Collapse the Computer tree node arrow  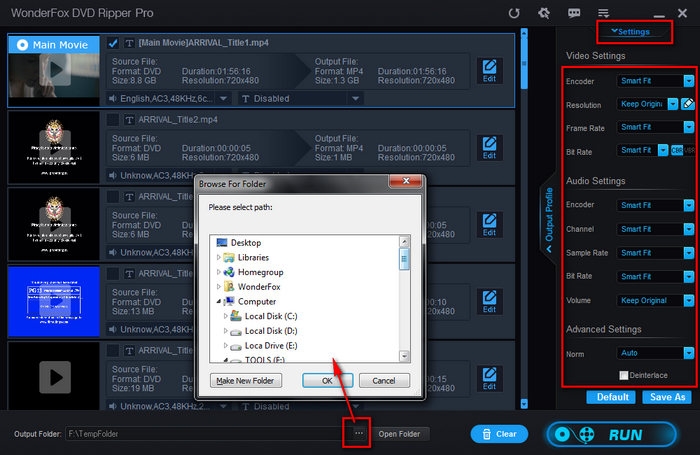pos(218,301)
